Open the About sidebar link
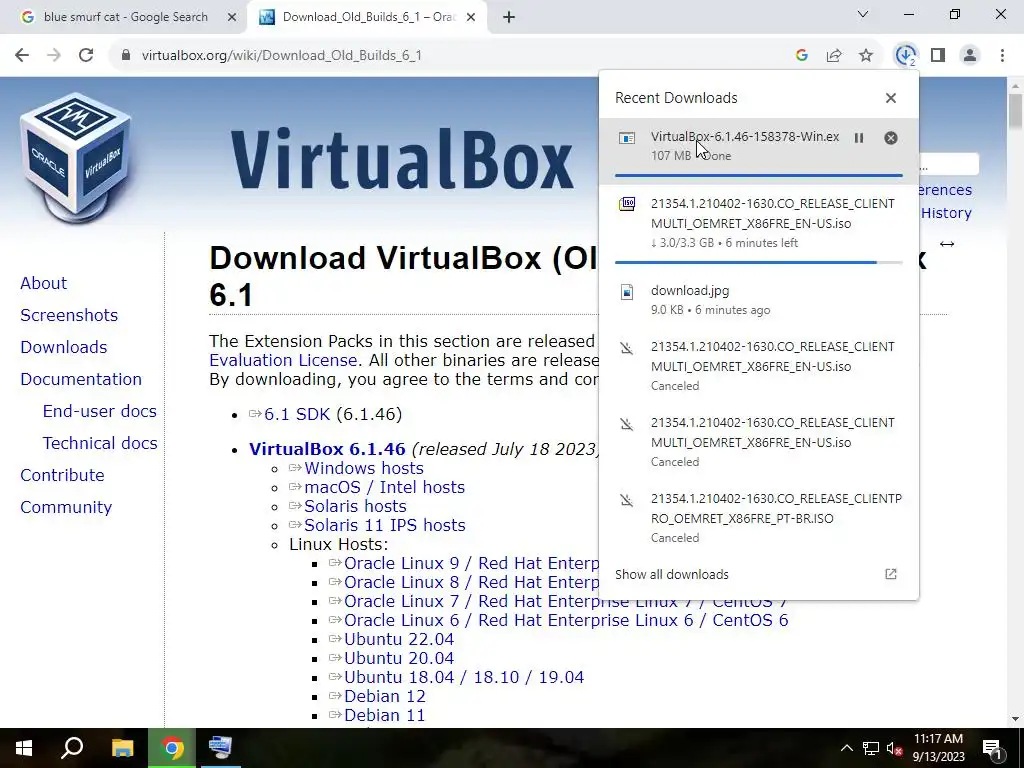 coord(43,283)
